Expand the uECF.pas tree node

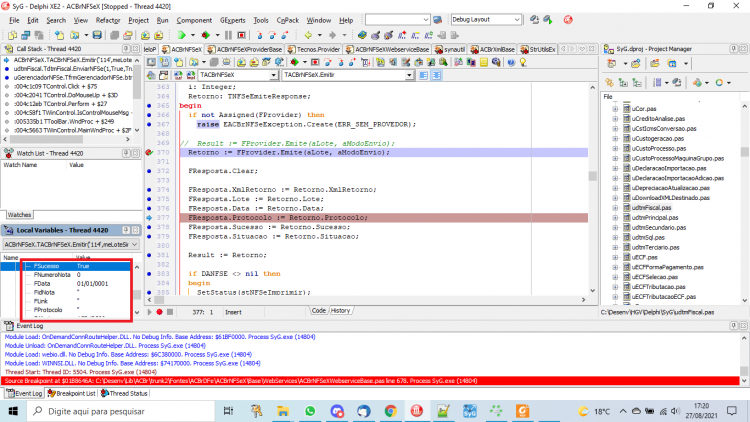615,257
